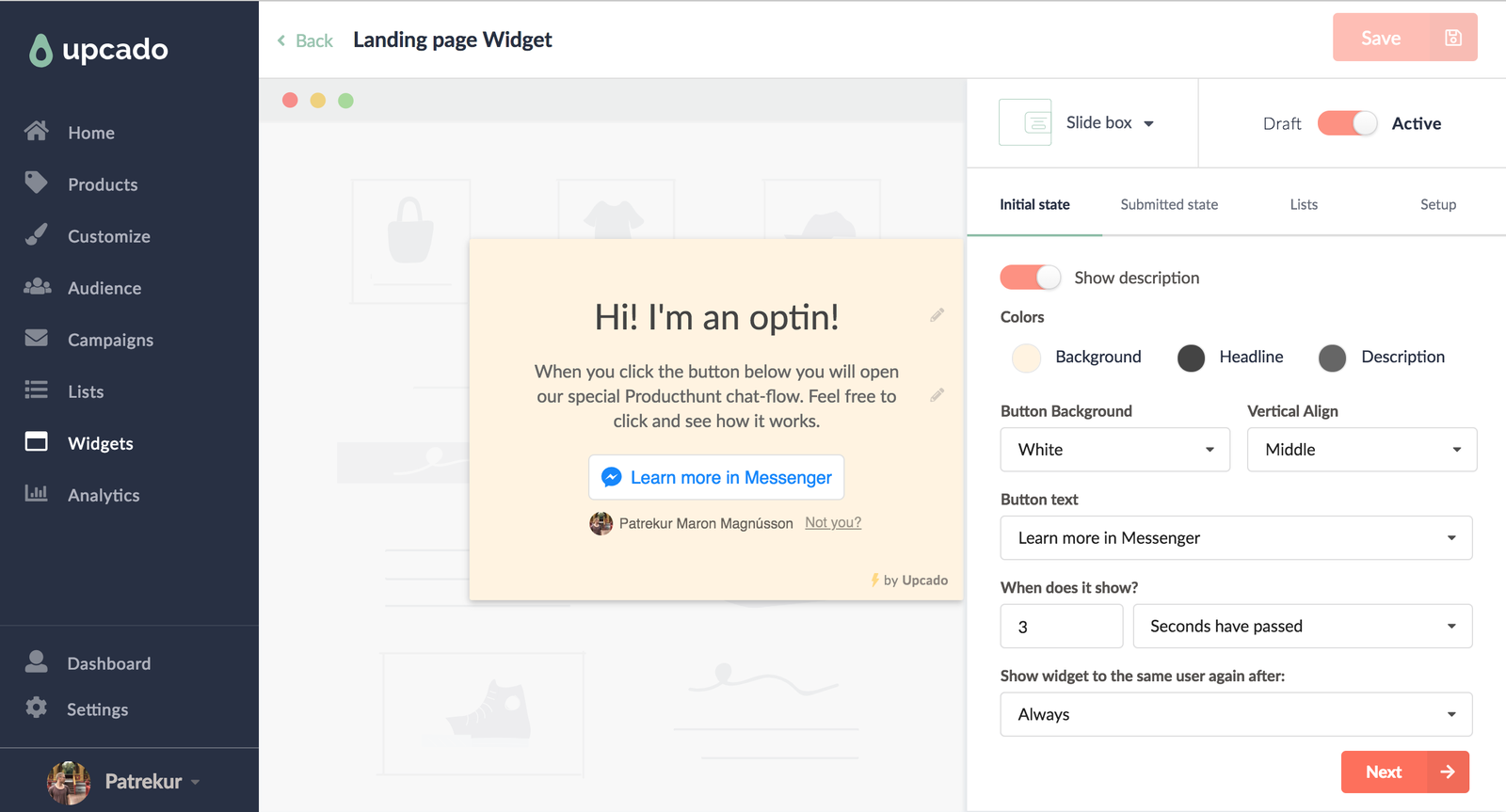1506x812 pixels.
Task: Go to Products in sidebar
Action: click(x=103, y=184)
